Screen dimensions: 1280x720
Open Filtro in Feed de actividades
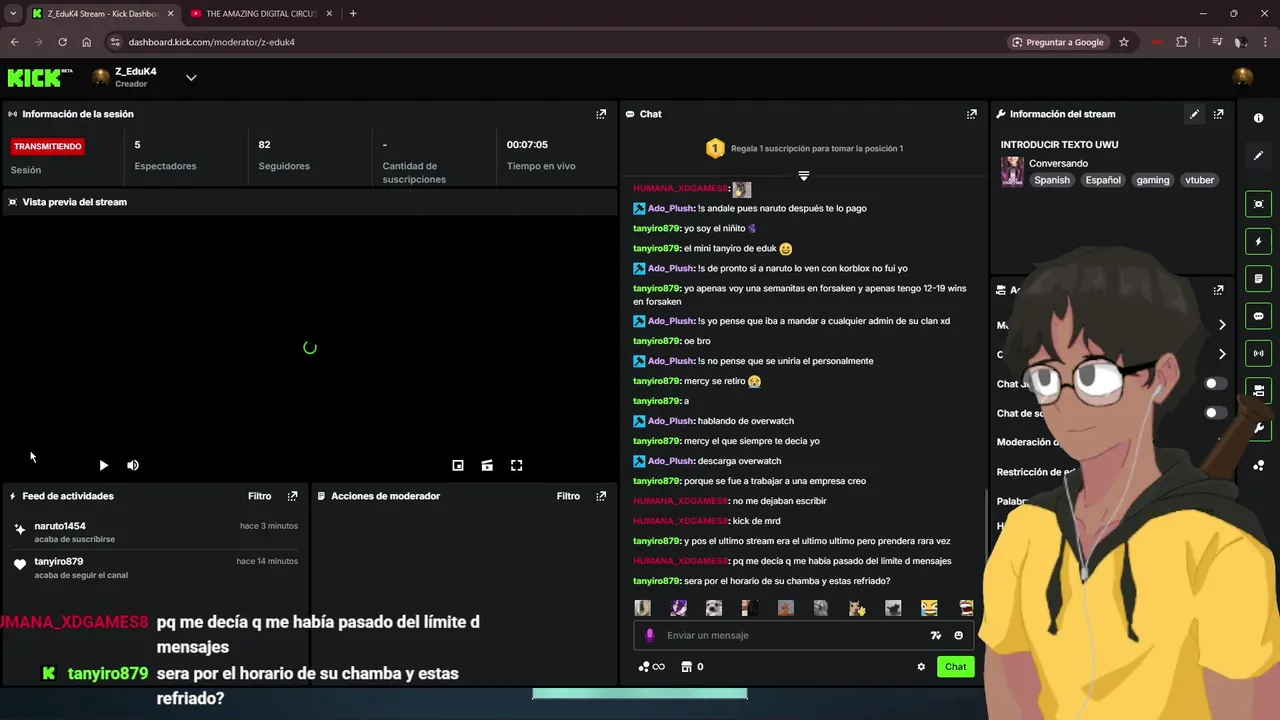coord(259,496)
